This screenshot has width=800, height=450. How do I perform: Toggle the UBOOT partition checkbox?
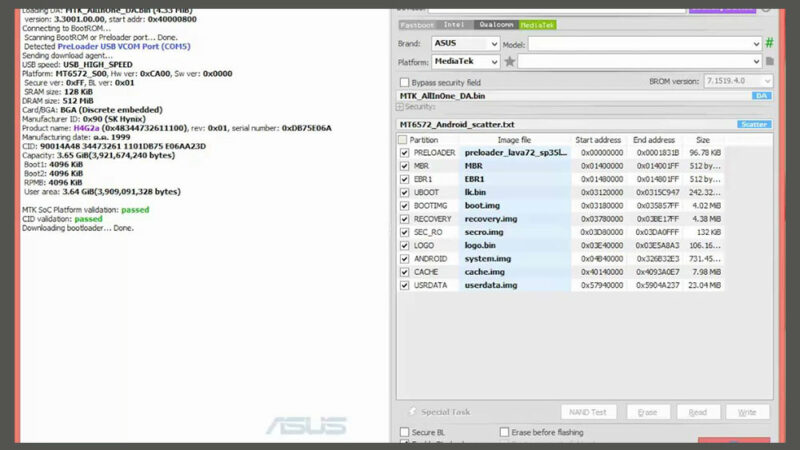(x=405, y=192)
